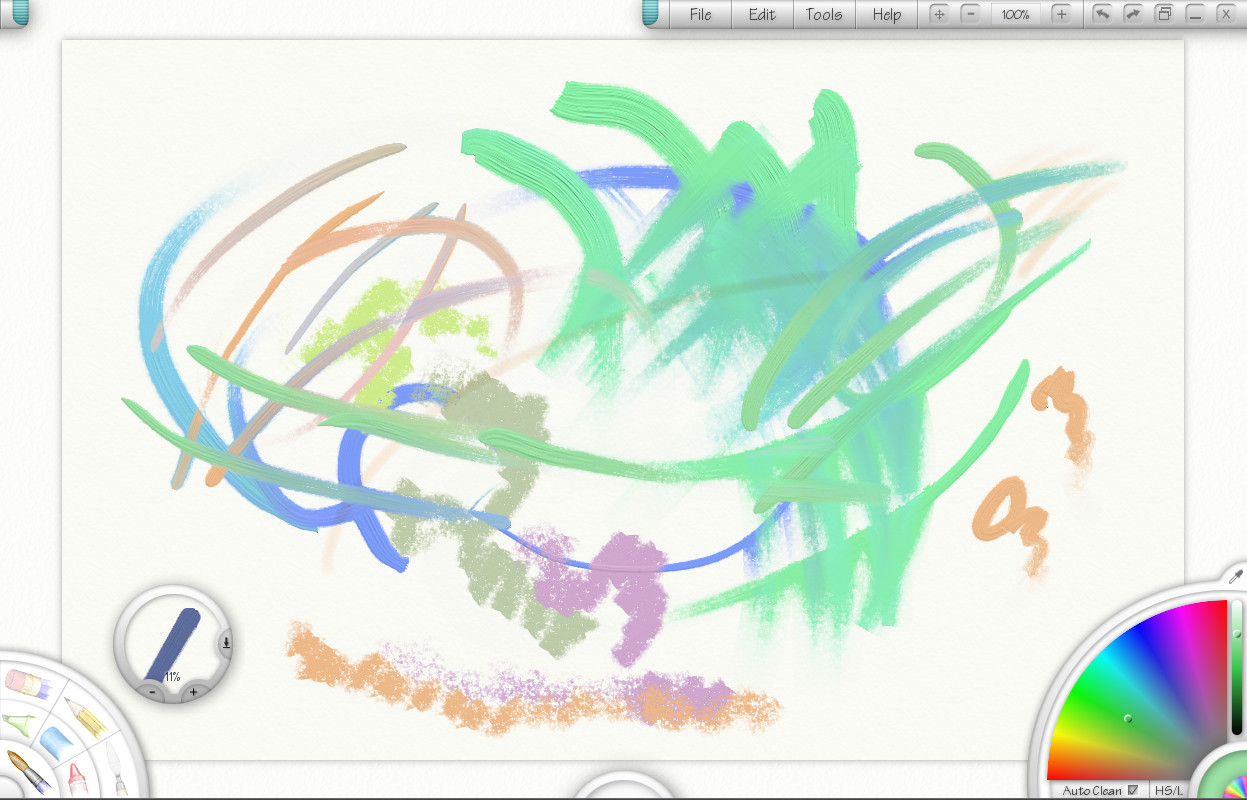Open the Help menu
1247x800 pixels.
886,14
